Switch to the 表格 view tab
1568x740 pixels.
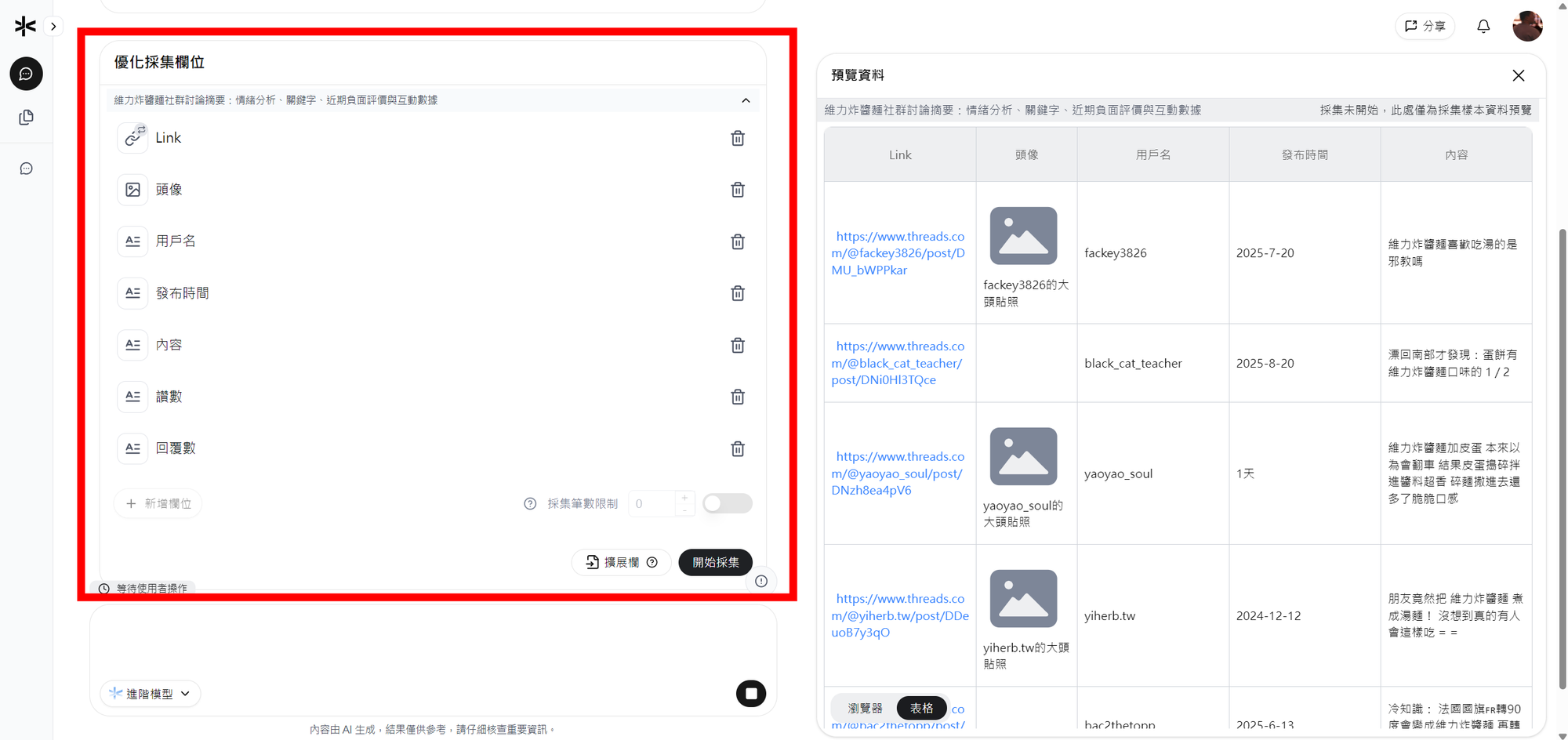[922, 708]
